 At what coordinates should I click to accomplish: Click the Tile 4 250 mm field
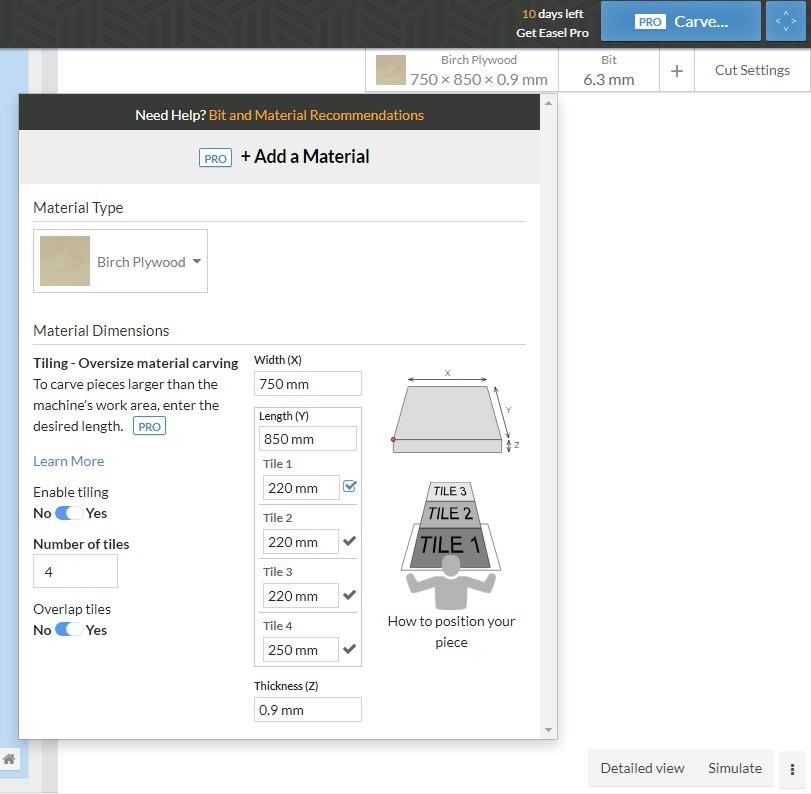point(301,649)
